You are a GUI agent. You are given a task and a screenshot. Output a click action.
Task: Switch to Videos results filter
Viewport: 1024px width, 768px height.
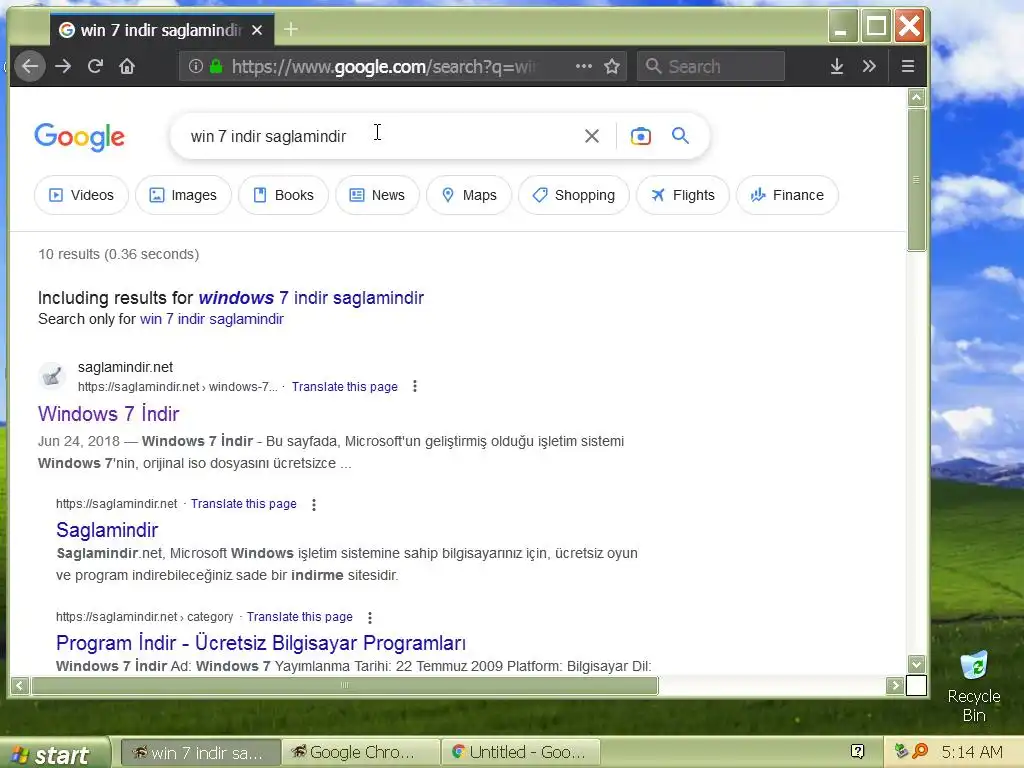(x=82, y=195)
